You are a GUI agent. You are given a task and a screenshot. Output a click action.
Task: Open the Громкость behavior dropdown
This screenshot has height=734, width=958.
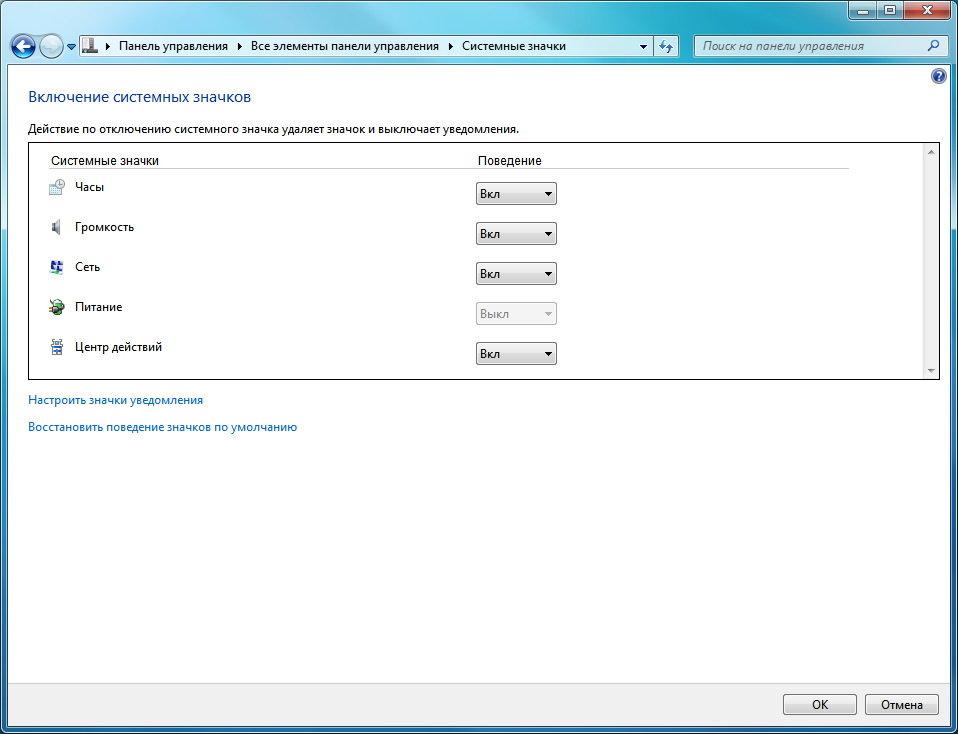tap(516, 233)
